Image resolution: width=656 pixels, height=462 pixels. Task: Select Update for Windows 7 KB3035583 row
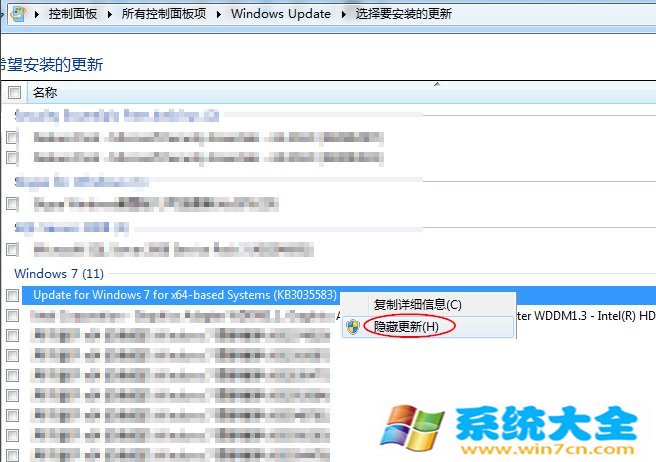(339, 295)
